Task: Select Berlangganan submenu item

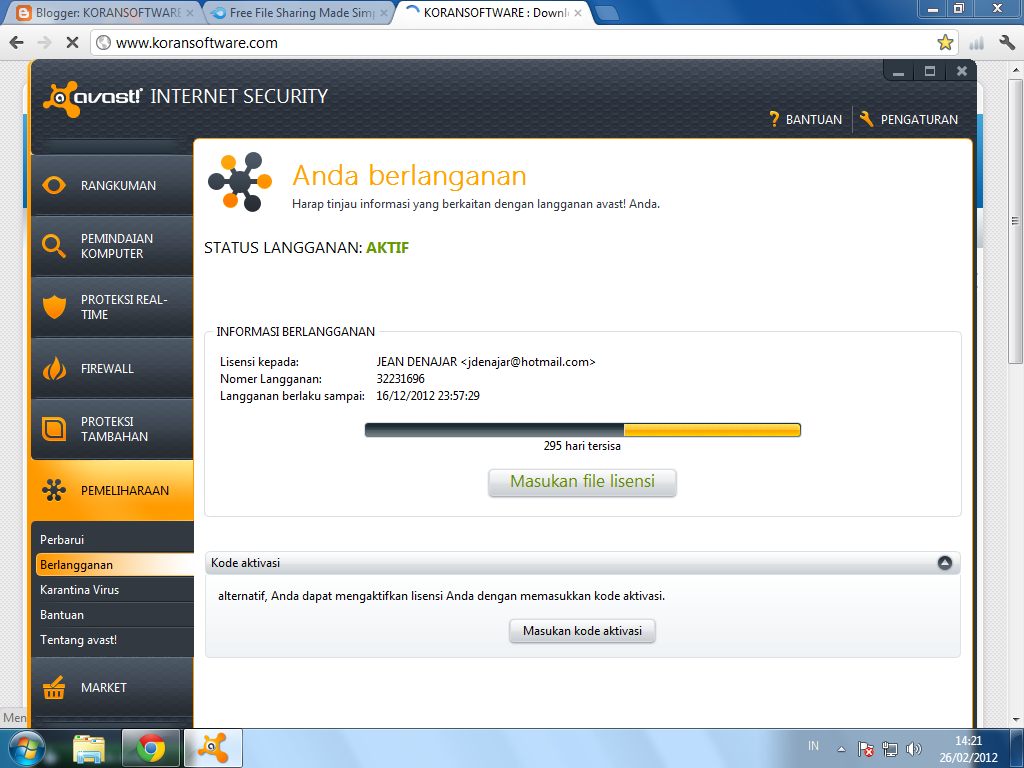Action: (x=115, y=564)
